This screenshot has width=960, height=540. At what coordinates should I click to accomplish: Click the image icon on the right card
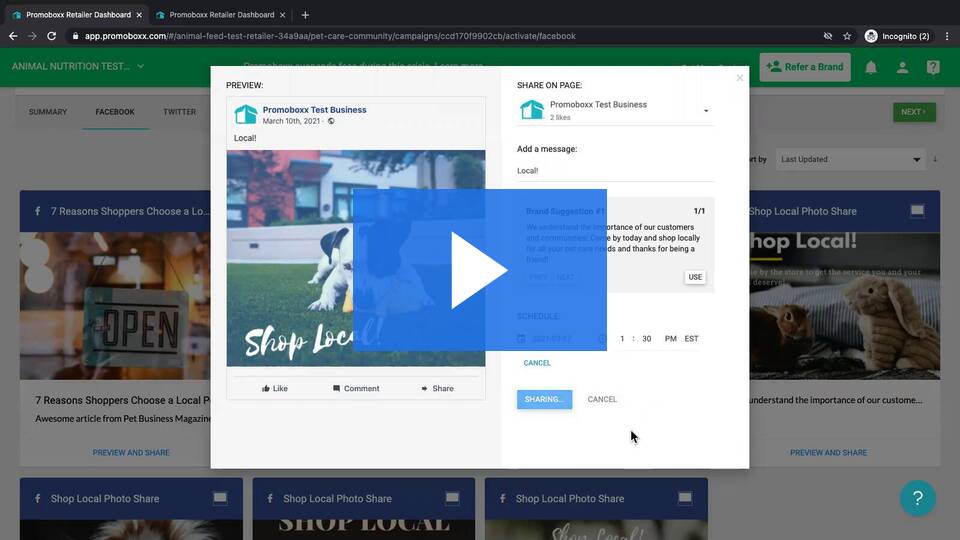coord(917,211)
